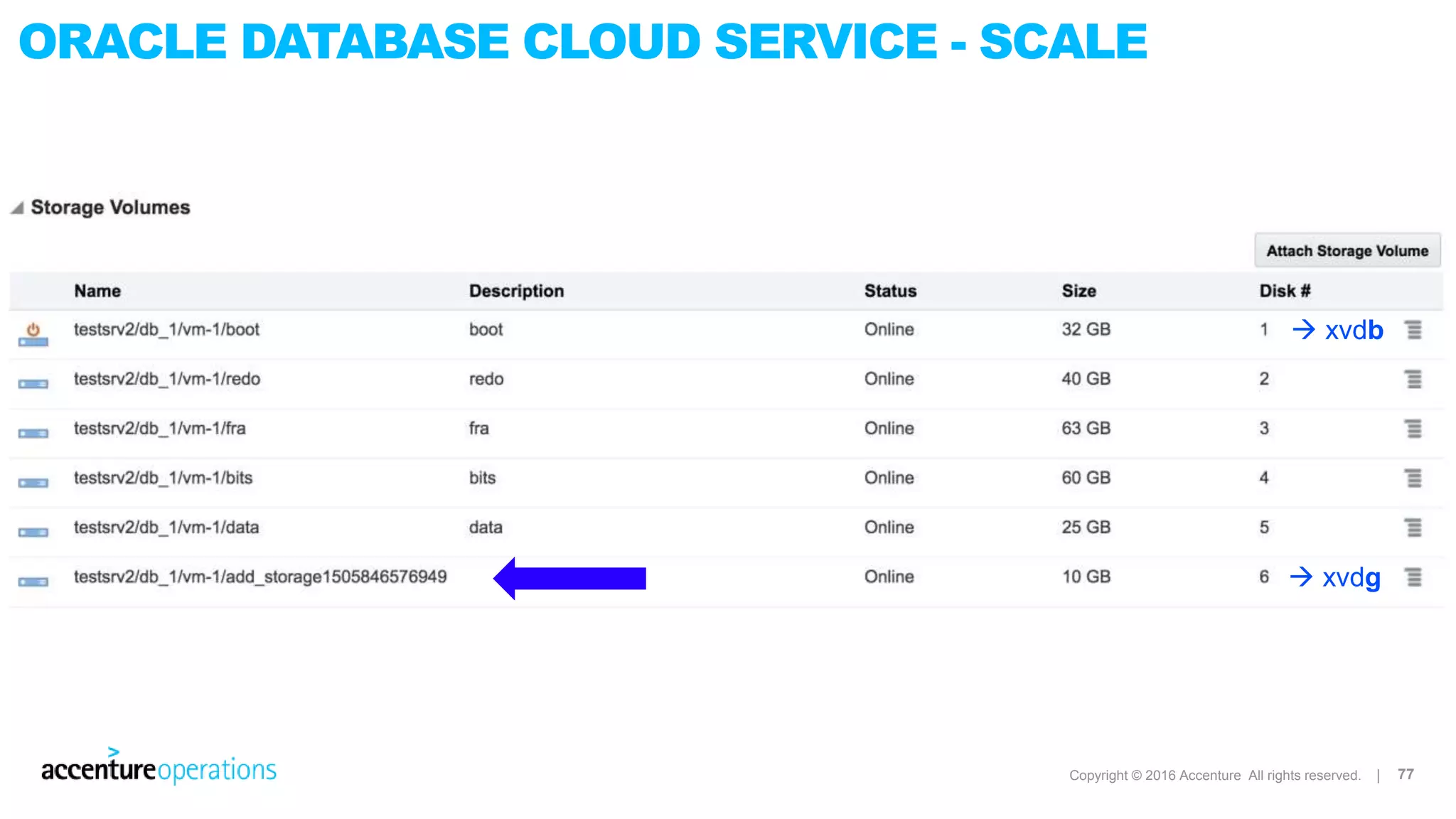Click disk number 3 in fra row
The height and width of the screenshot is (819, 1456).
tap(1264, 429)
